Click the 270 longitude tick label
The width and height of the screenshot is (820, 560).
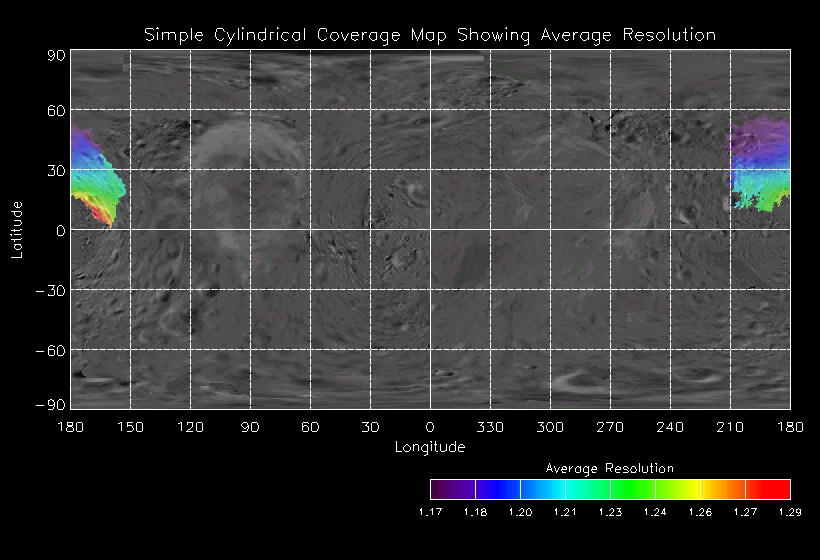610,427
